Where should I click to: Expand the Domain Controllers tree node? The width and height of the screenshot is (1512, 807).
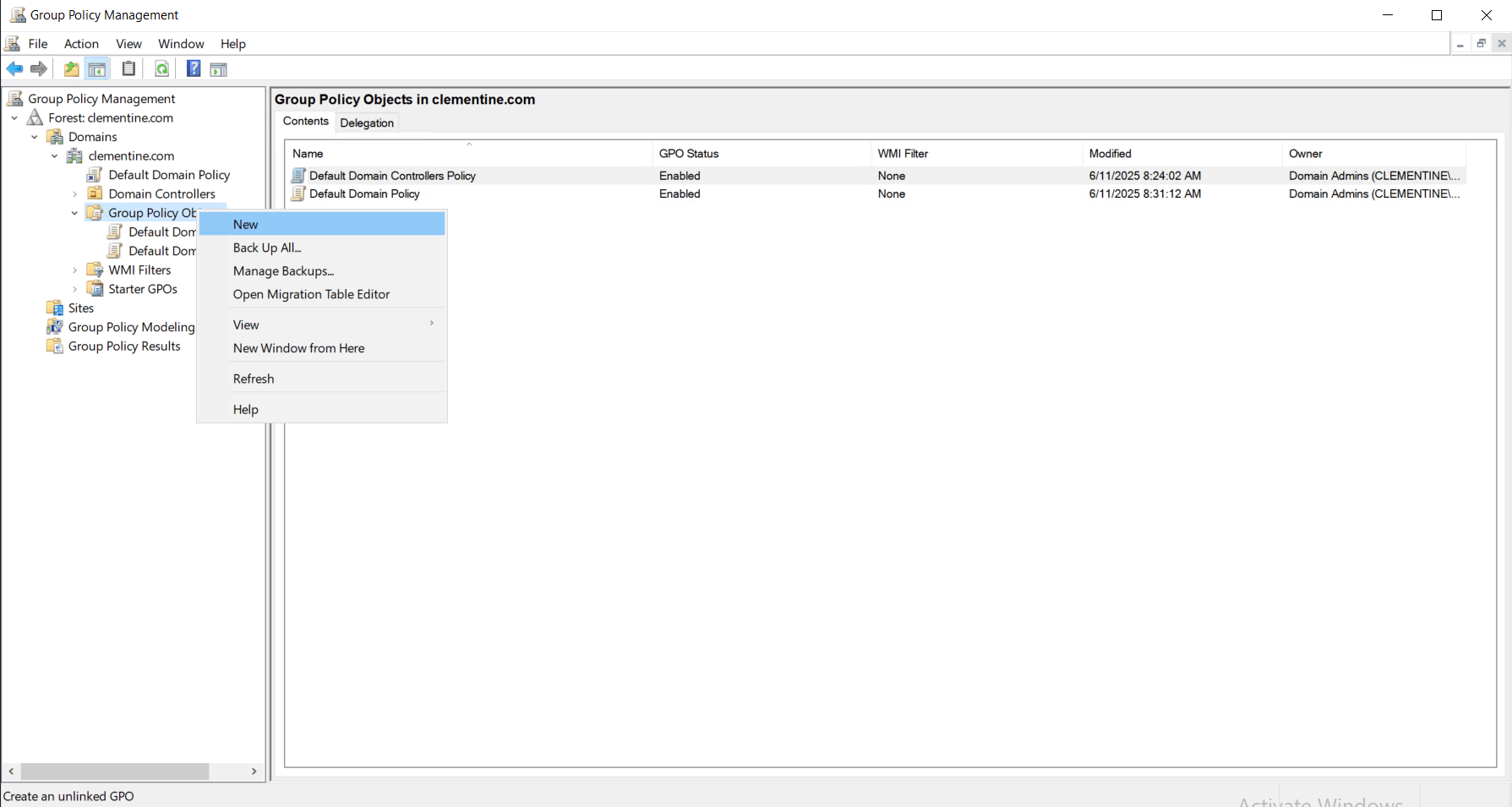75,194
